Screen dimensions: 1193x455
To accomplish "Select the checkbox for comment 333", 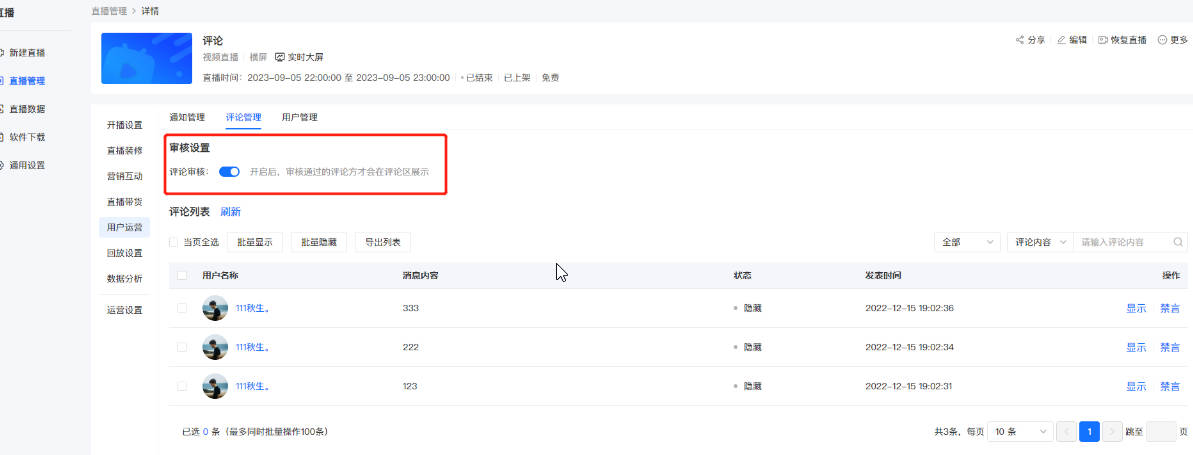I will (x=182, y=308).
